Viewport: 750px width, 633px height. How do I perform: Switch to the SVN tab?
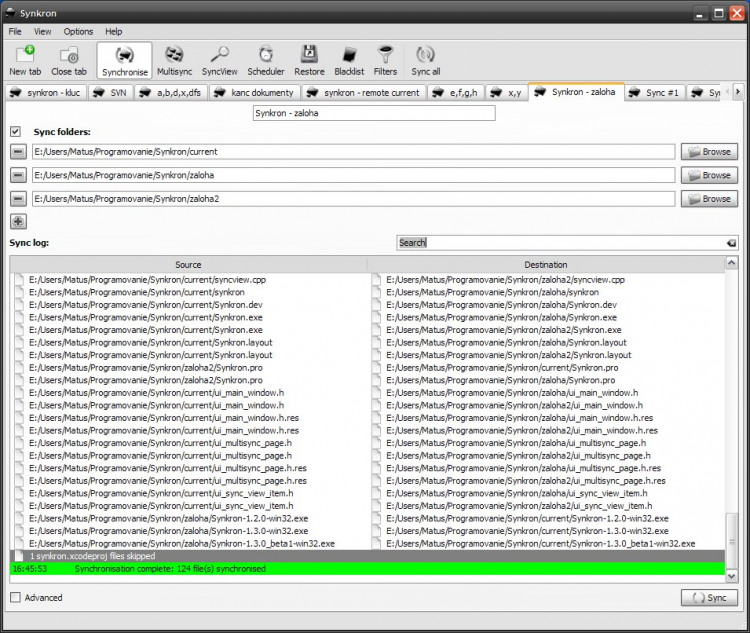pos(110,93)
